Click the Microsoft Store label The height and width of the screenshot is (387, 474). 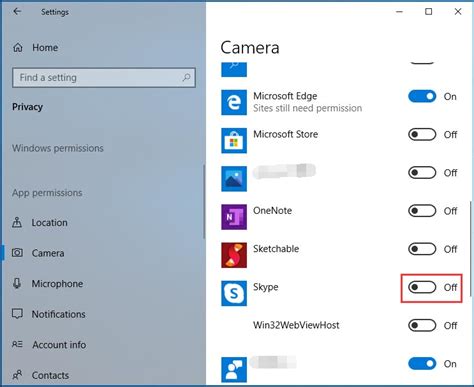tap(286, 134)
